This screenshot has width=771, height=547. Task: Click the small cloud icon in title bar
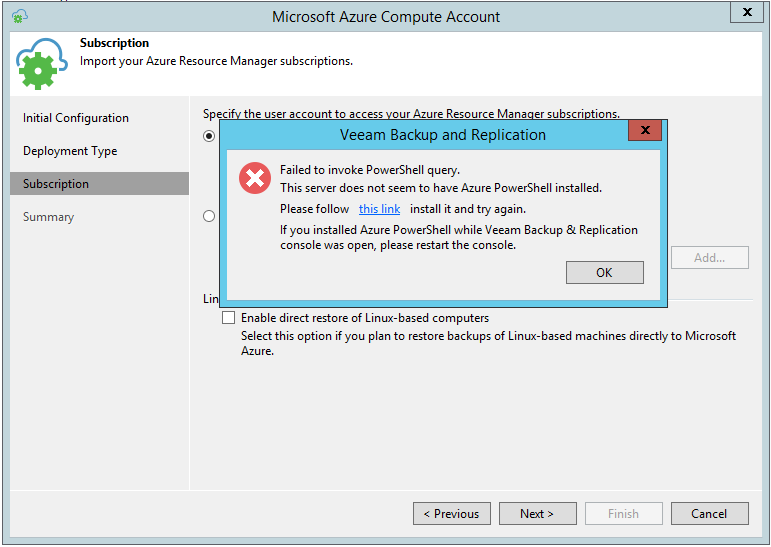[20, 16]
